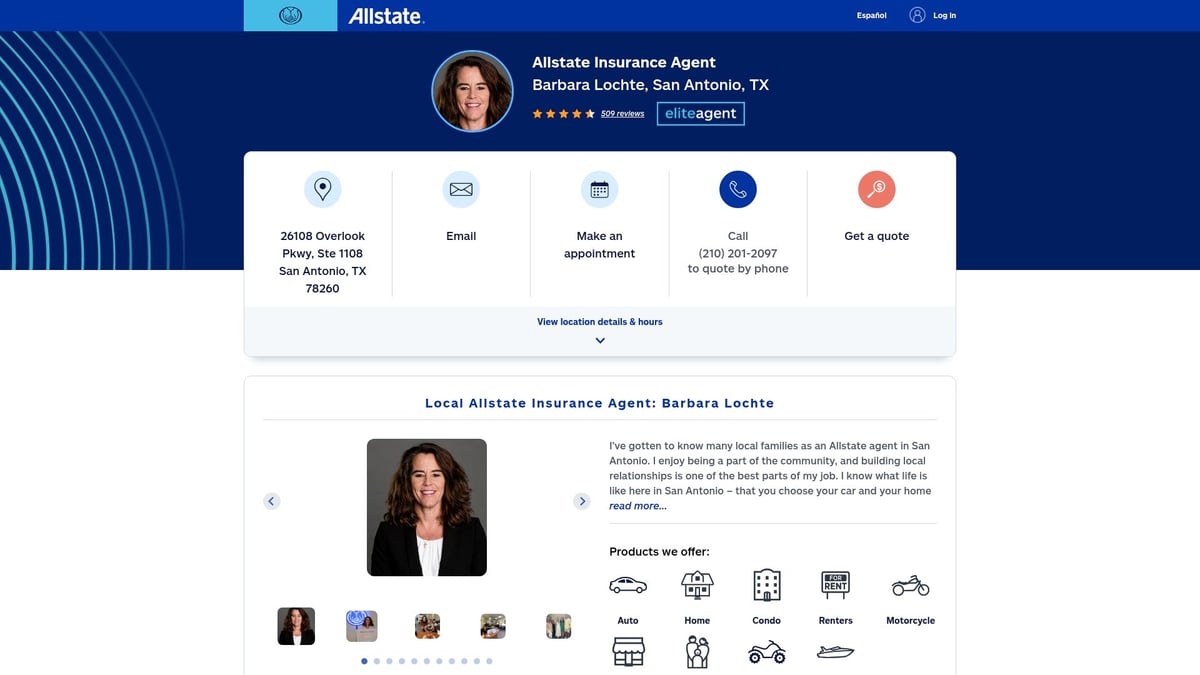Select the Motorcycle insurance icon
The image size is (1200, 675).
(910, 585)
